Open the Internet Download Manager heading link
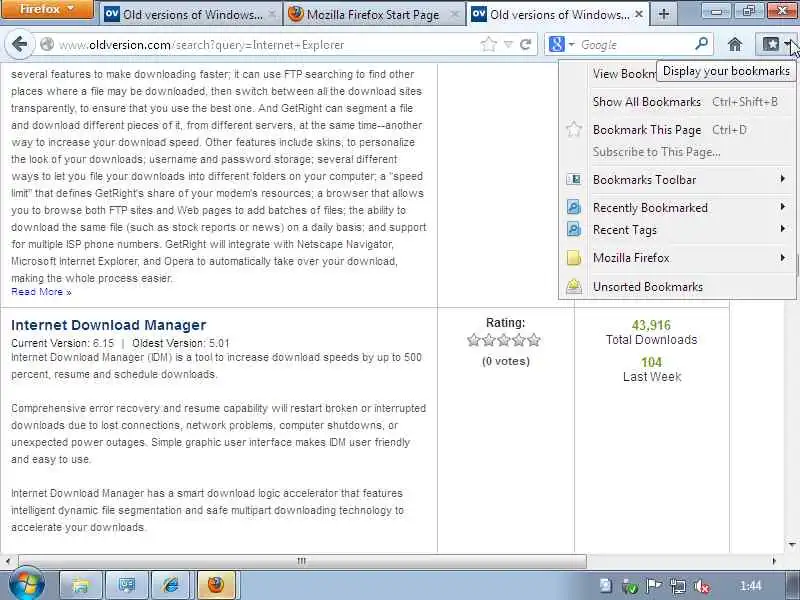The width and height of the screenshot is (800, 600). pos(109,325)
